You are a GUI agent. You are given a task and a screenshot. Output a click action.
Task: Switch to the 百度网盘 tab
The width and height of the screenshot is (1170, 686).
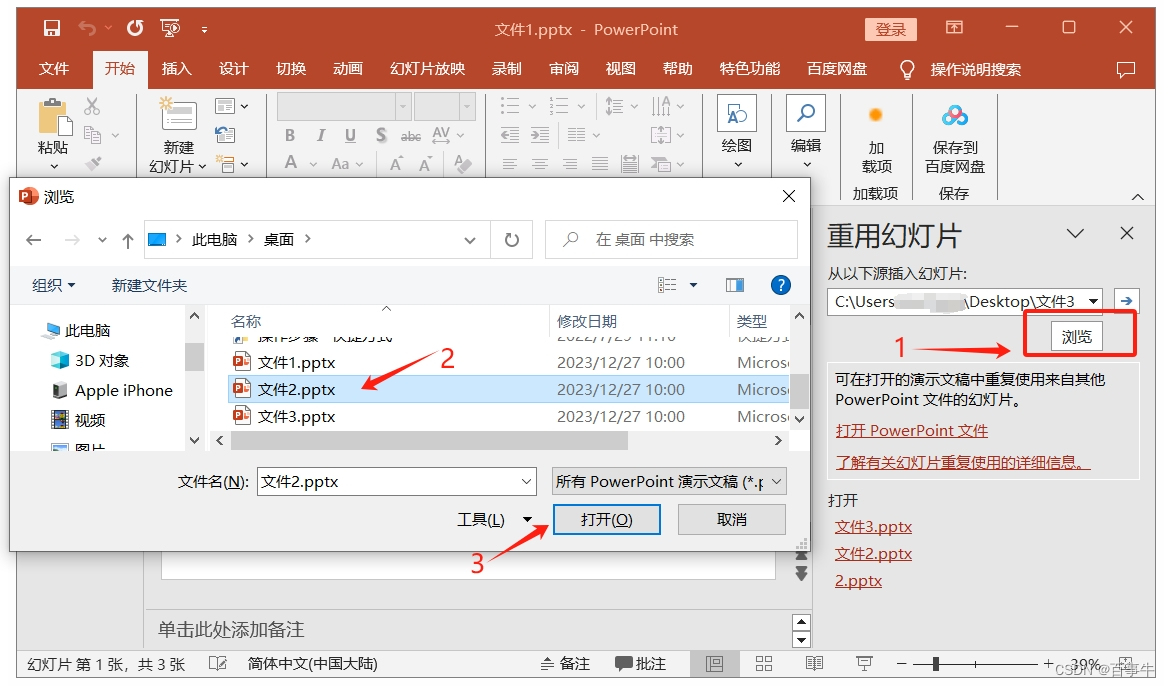pos(837,69)
